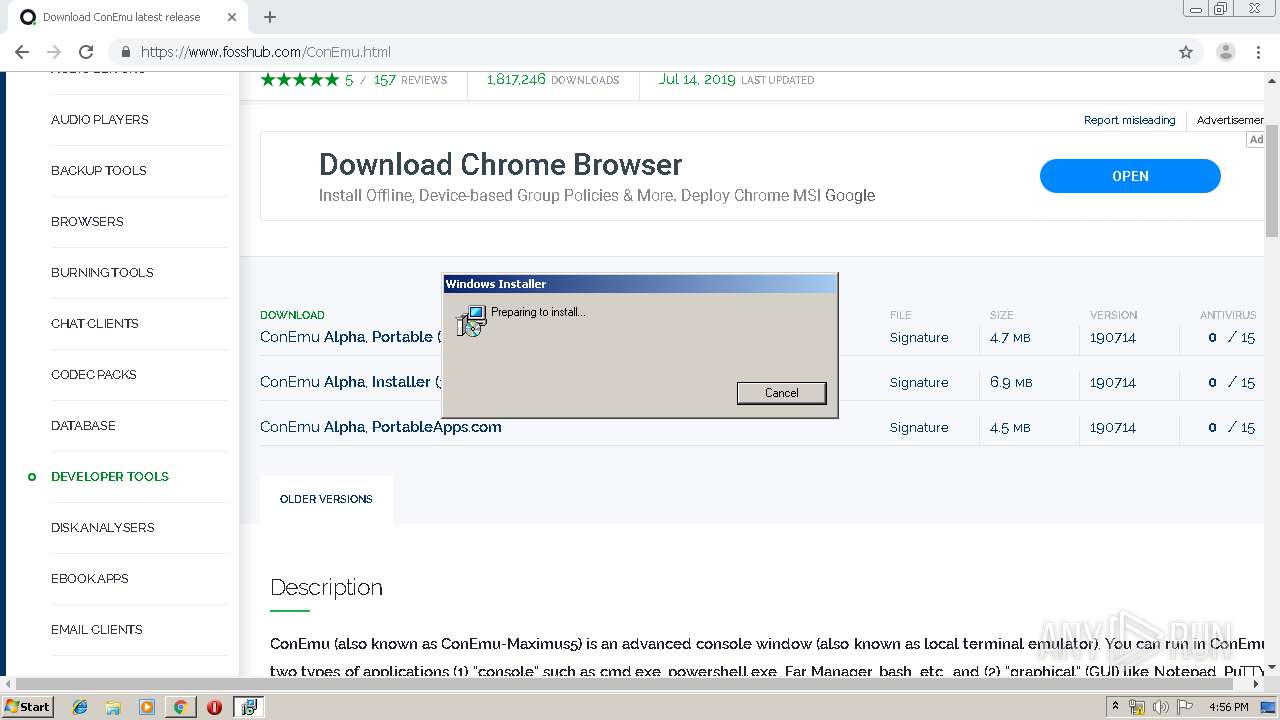Viewport: 1280px width, 720px height.
Task: Open the AUDIO PLAYERS category
Action: click(100, 119)
